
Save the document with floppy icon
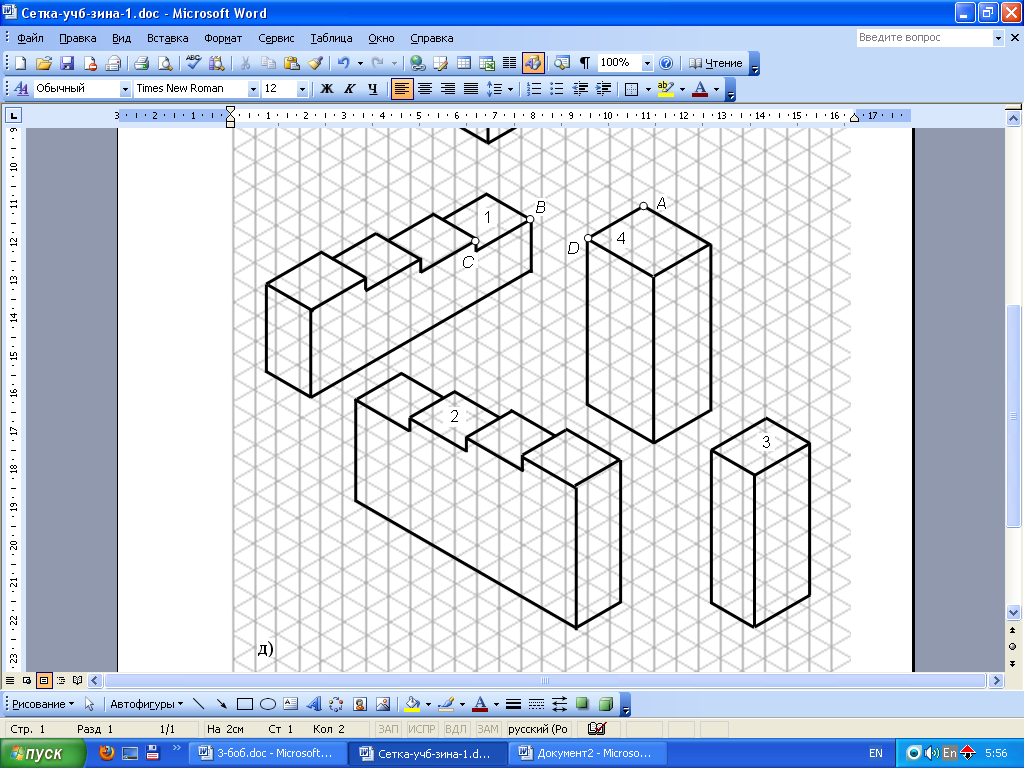click(67, 63)
